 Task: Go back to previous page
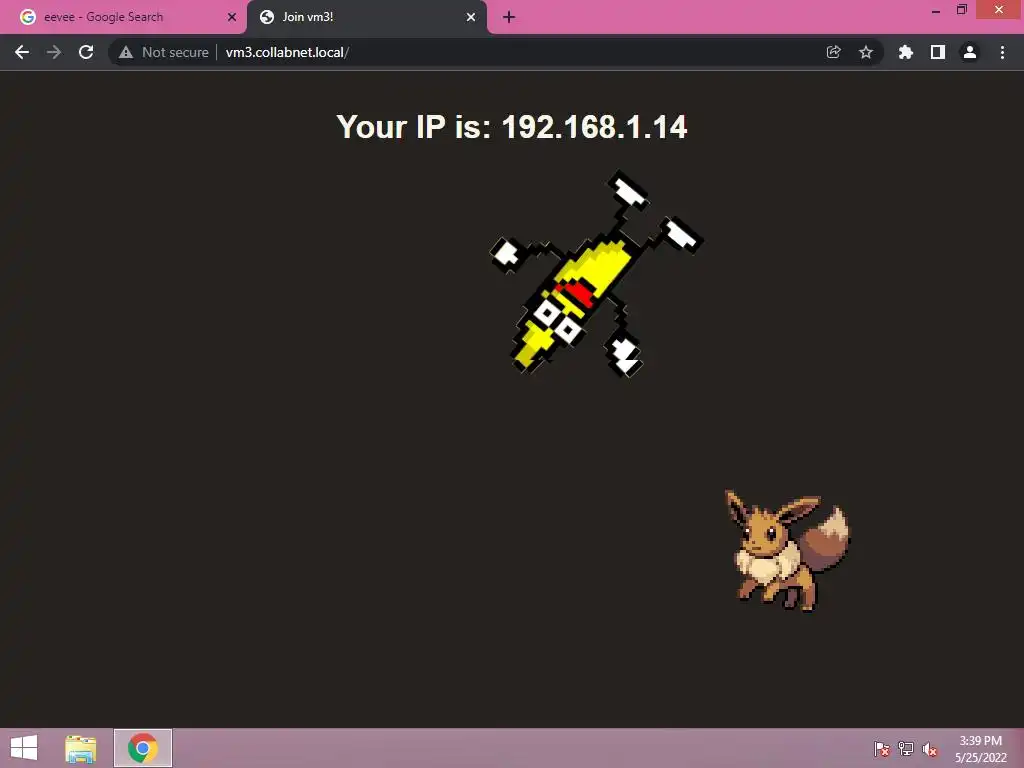click(22, 52)
